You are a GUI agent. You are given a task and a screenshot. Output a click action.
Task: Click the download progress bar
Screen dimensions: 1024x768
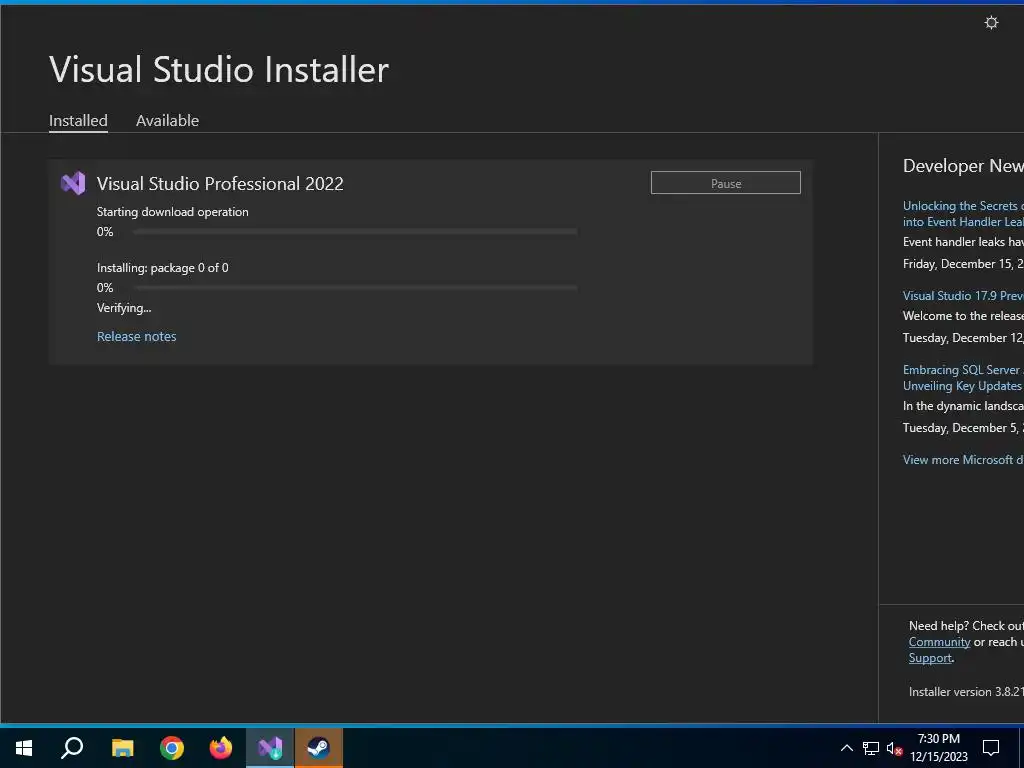click(355, 231)
